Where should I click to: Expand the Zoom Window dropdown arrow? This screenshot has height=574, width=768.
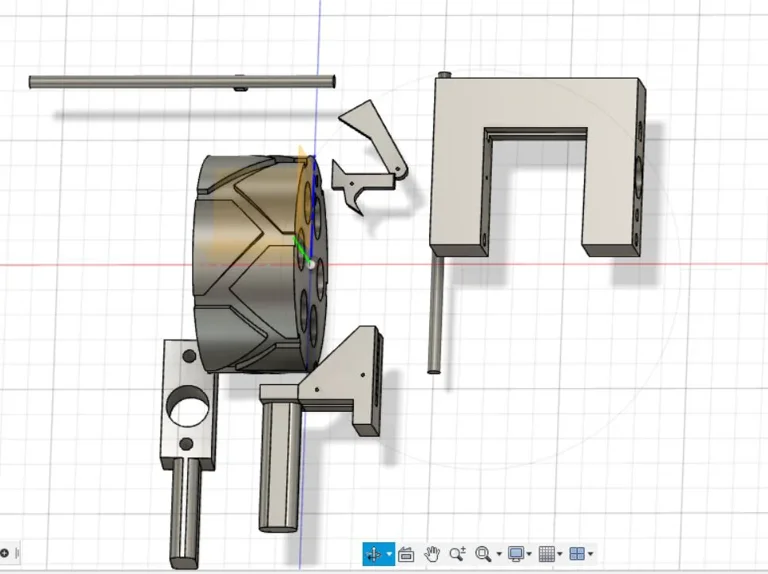tap(499, 554)
